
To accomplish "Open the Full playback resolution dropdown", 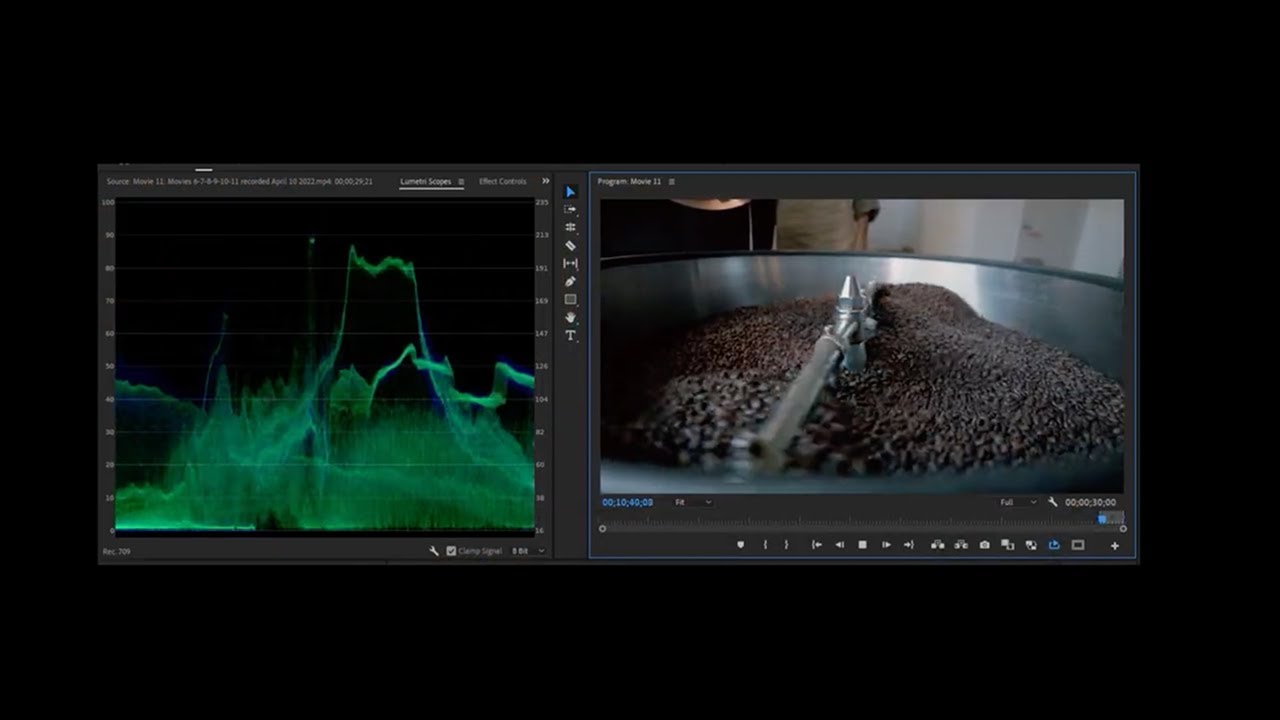I will 1018,502.
